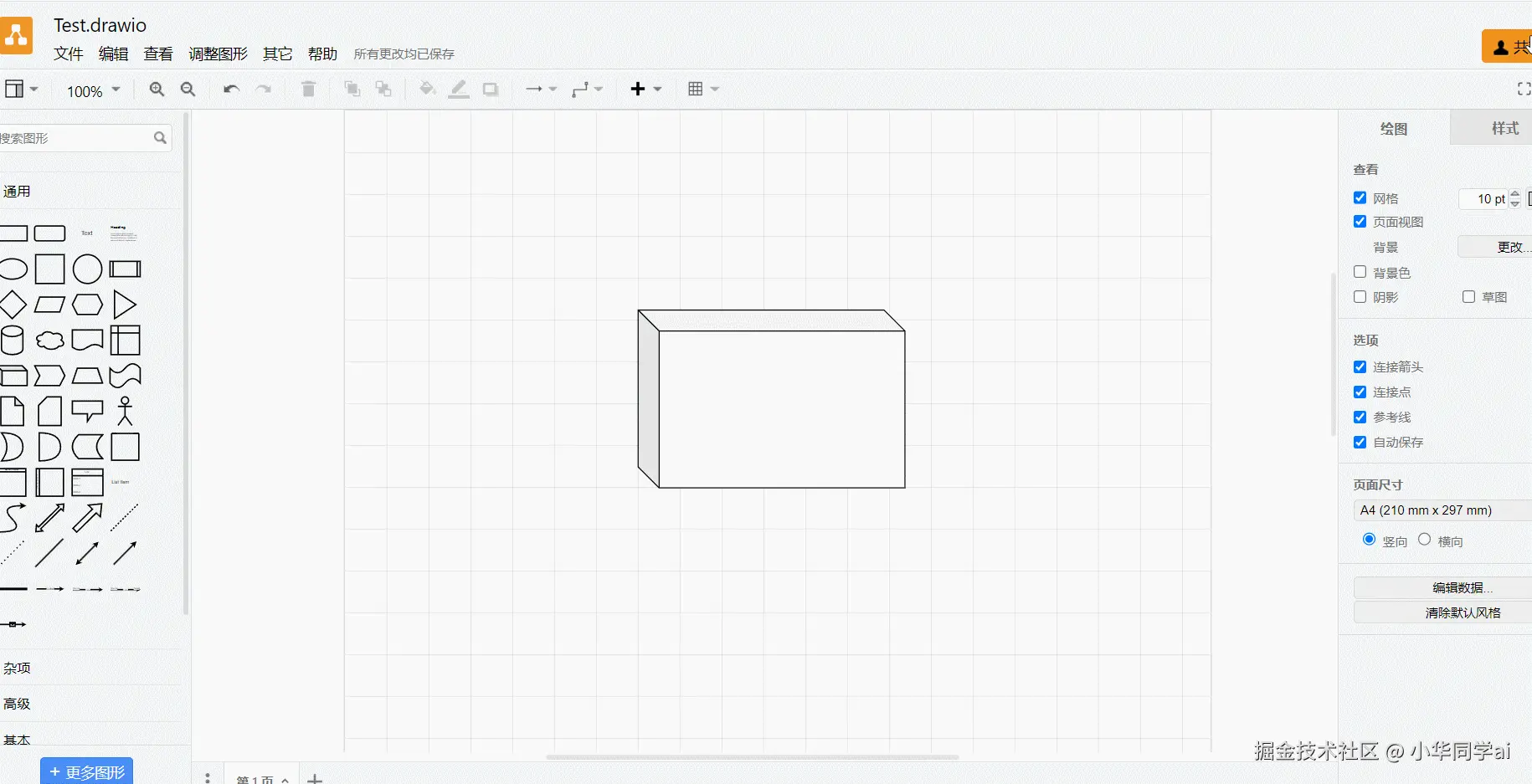The width and height of the screenshot is (1532, 784).
Task: Open the 调整图形 menu
Action: 218,54
